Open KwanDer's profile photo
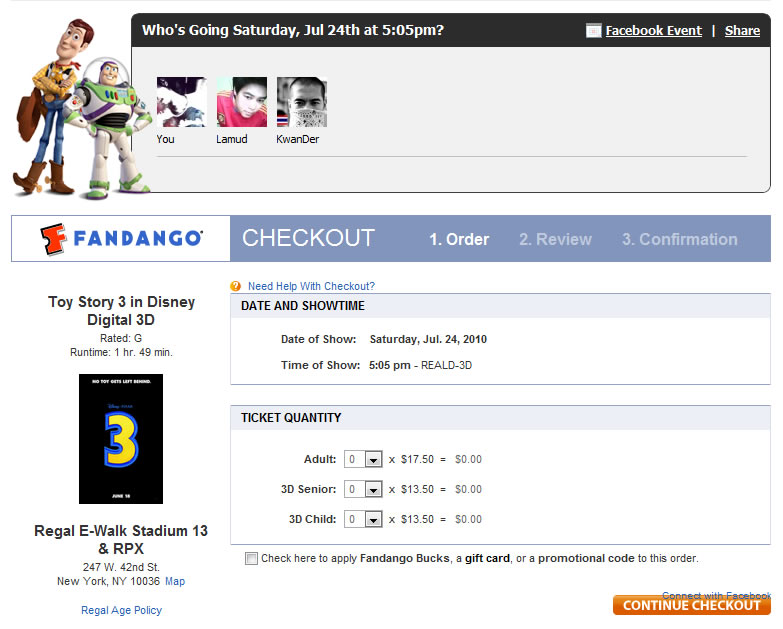 click(302, 102)
